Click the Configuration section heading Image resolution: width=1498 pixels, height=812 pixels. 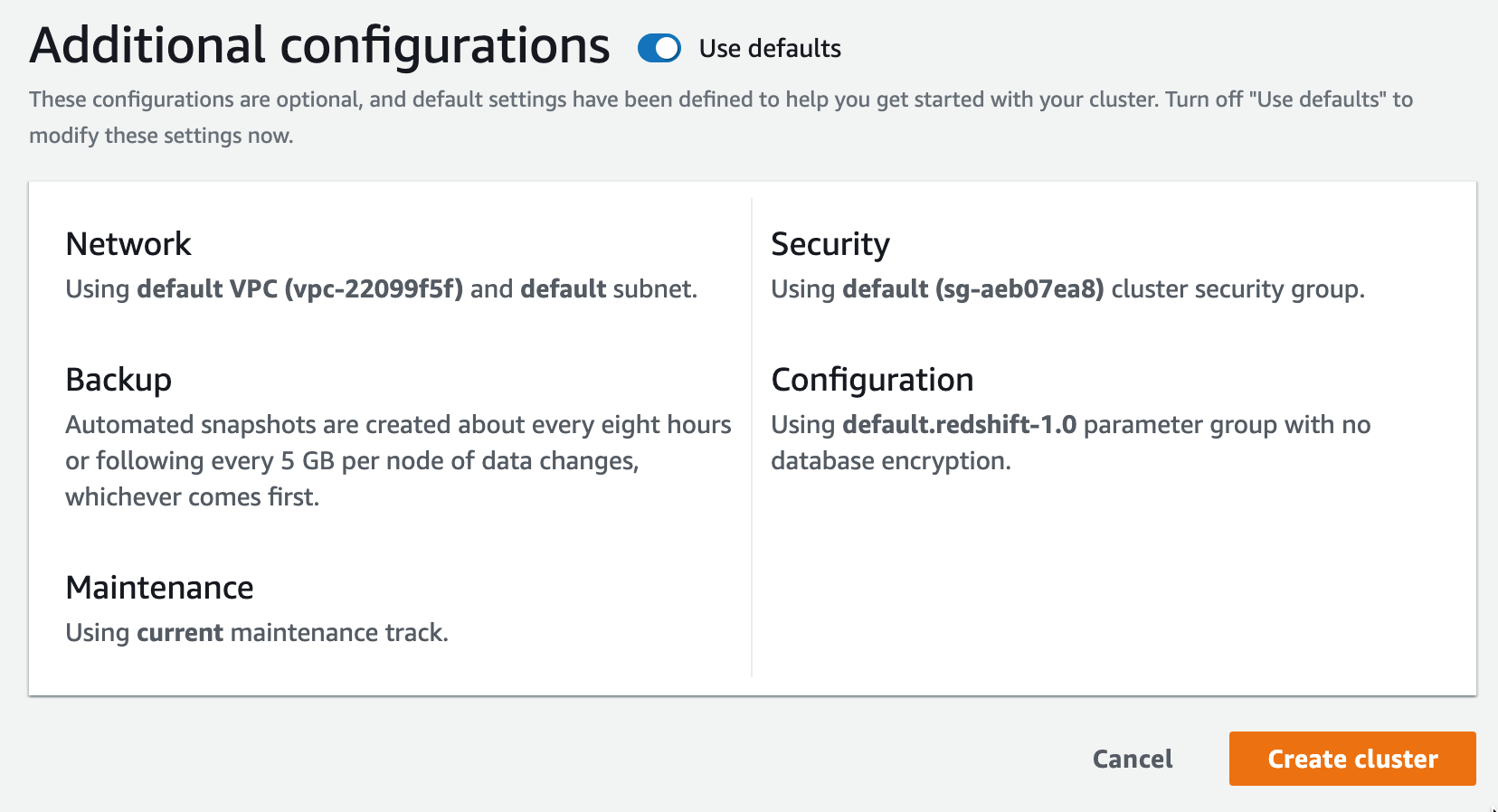(x=872, y=380)
